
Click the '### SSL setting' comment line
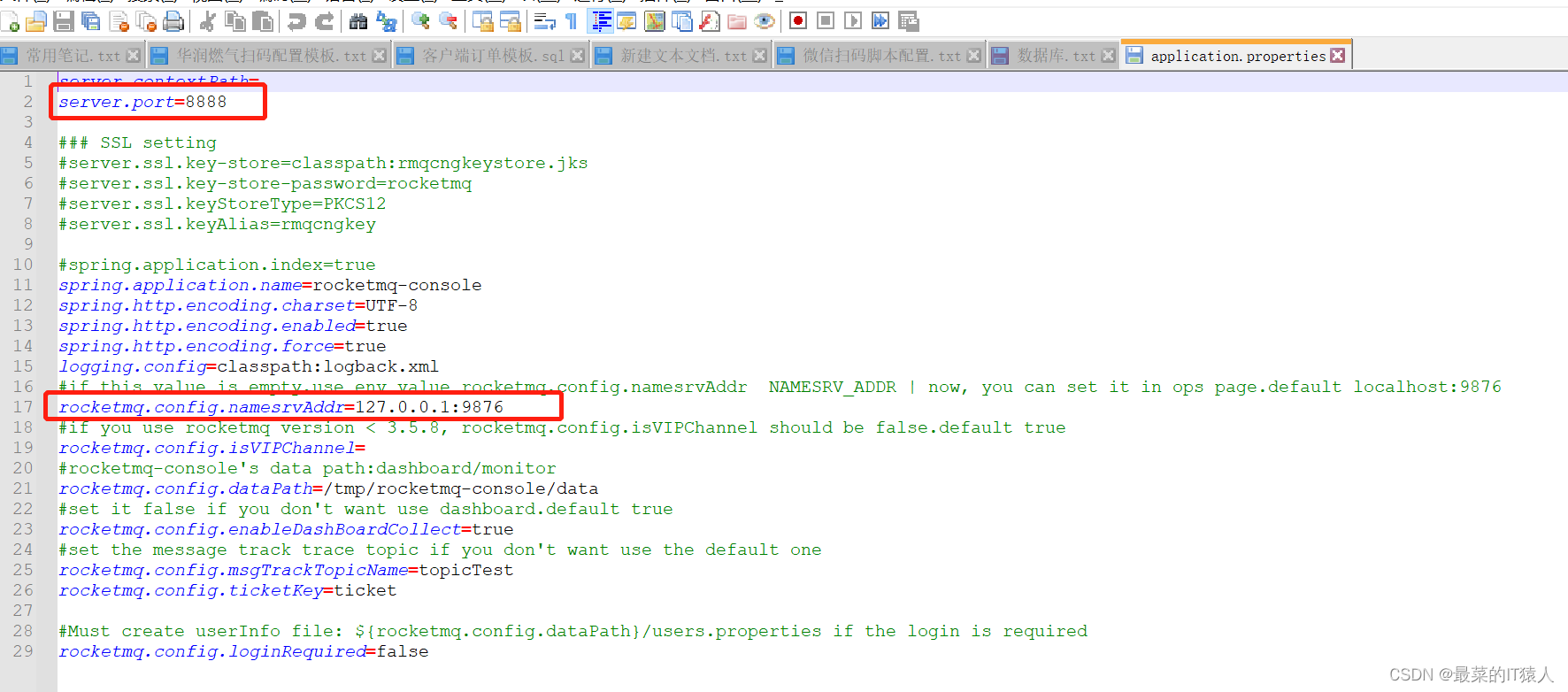tap(137, 142)
